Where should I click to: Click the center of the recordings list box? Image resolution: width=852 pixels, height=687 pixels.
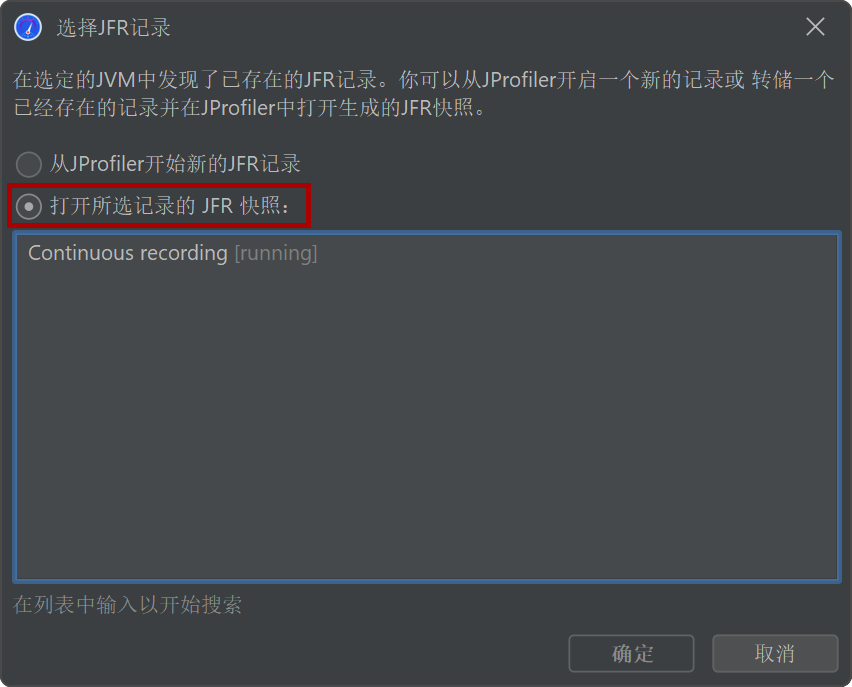pyautogui.click(x=427, y=407)
